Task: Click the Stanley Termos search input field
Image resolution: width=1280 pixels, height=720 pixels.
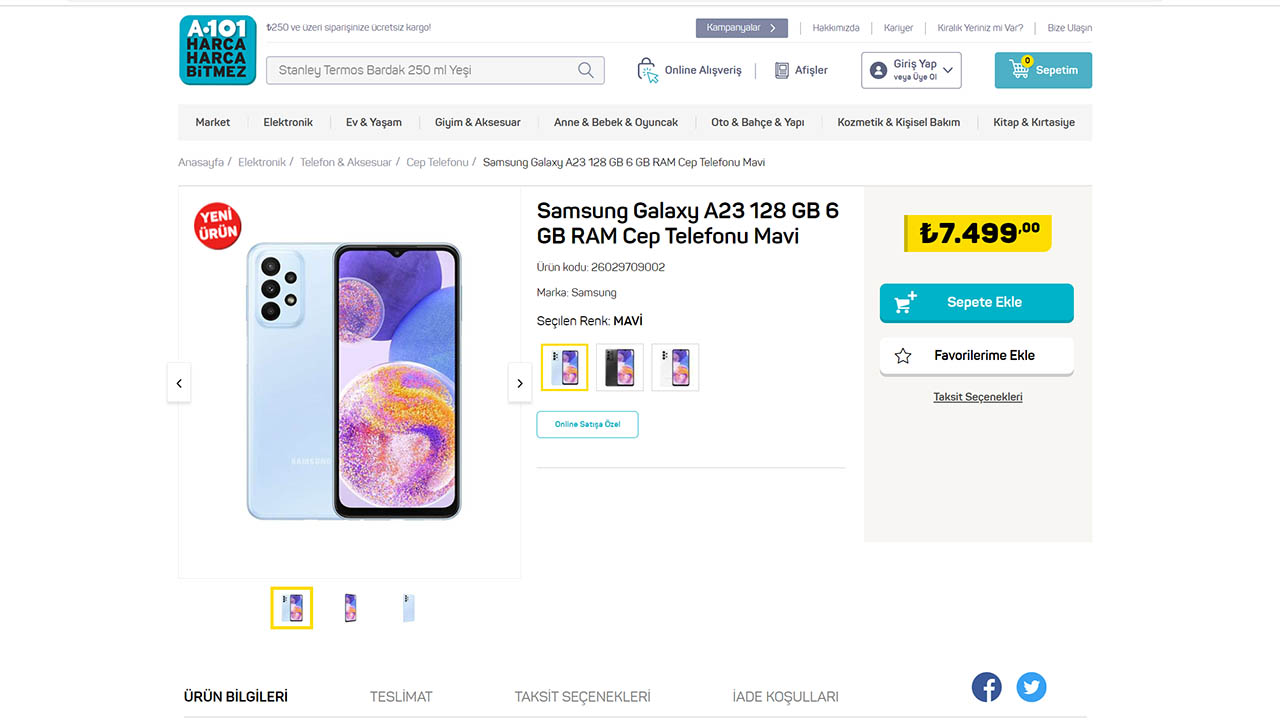Action: [420, 70]
